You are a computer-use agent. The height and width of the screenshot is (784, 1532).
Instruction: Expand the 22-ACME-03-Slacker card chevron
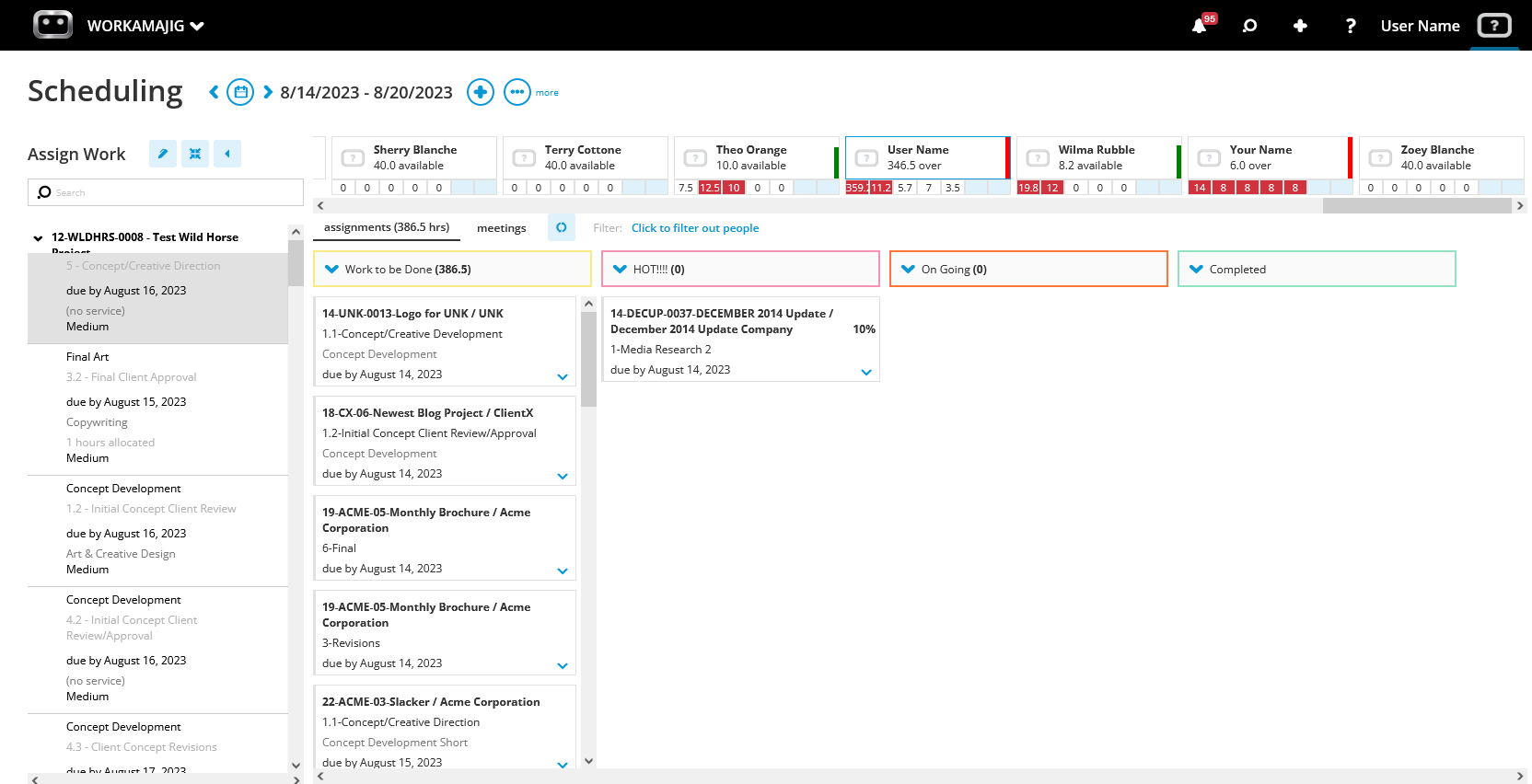click(563, 766)
